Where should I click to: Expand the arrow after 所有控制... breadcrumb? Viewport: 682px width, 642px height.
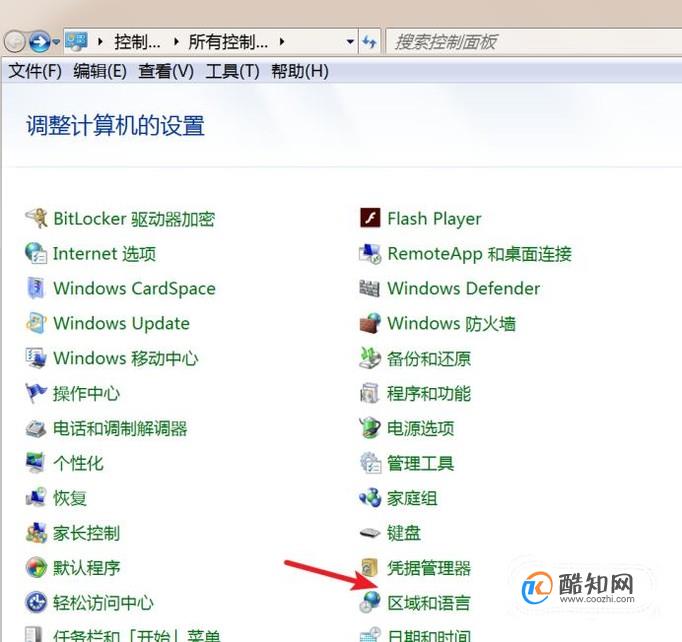tap(282, 42)
